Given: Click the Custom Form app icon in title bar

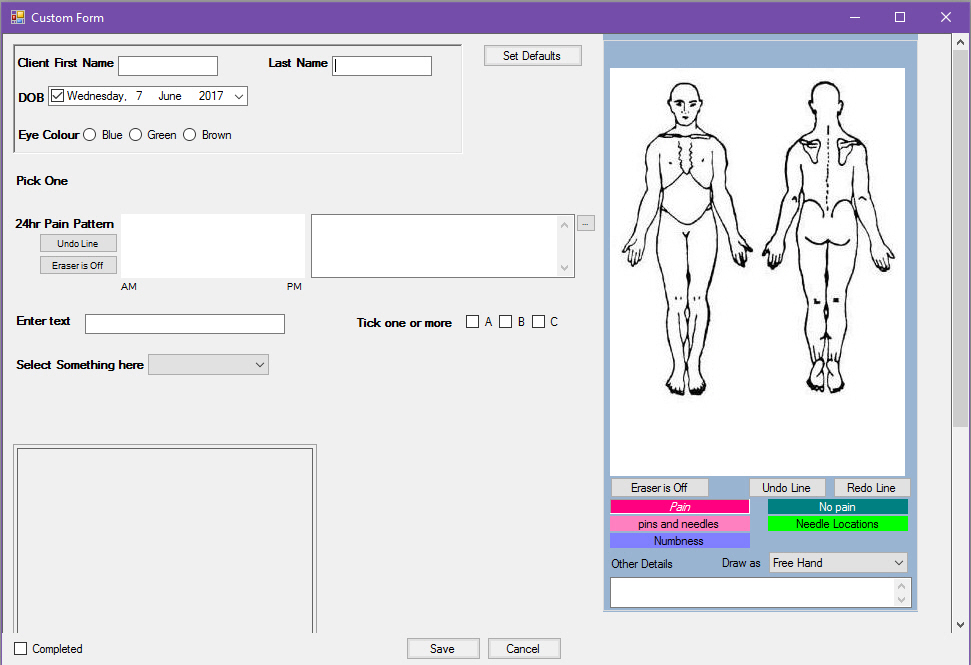Looking at the screenshot, I should [x=17, y=17].
